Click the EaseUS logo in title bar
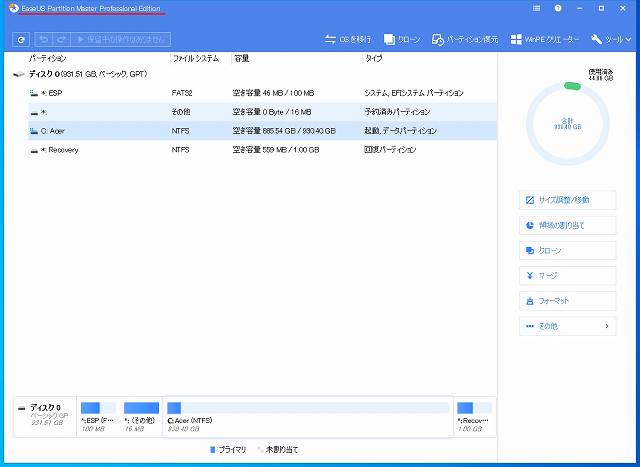This screenshot has width=640, height=467. tap(14, 8)
